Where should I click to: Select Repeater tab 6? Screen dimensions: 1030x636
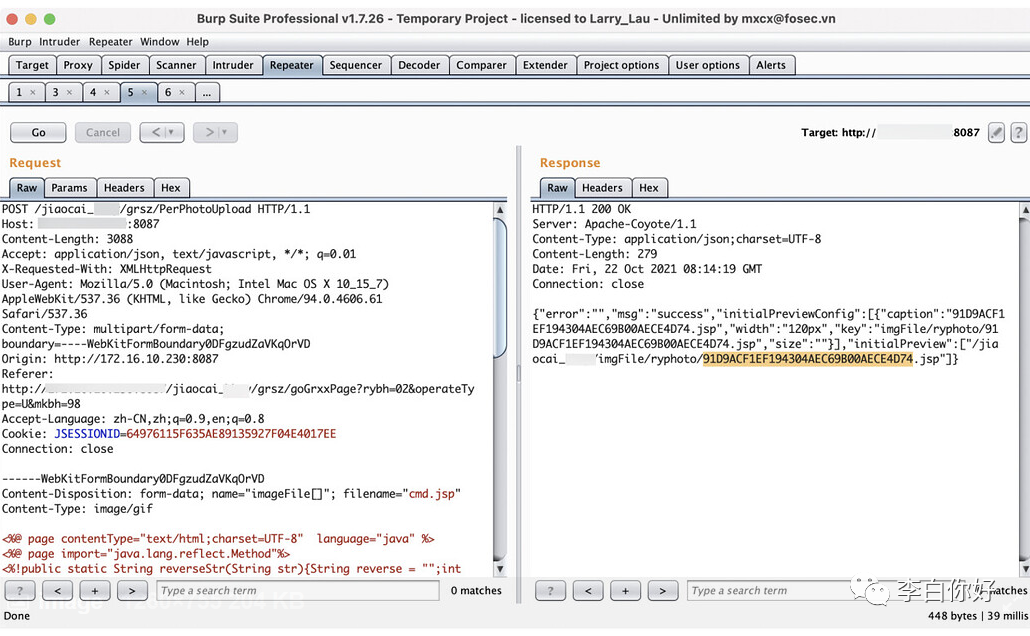tap(168, 93)
